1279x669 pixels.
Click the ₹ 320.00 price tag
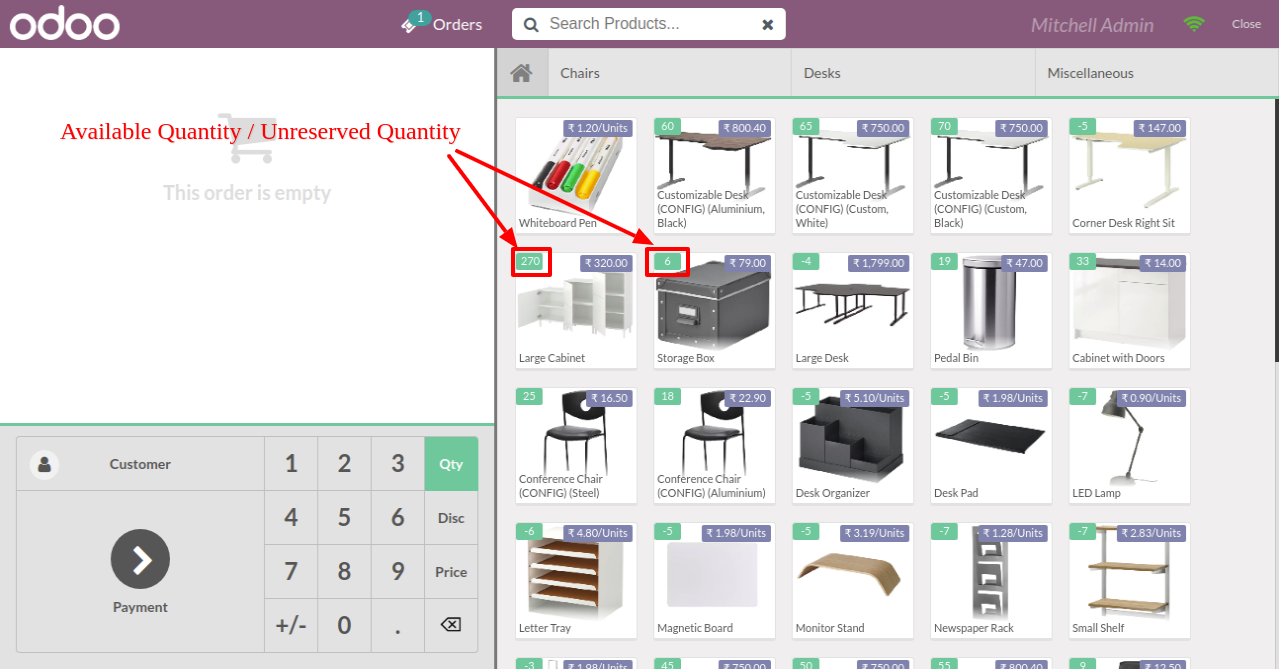(x=606, y=263)
